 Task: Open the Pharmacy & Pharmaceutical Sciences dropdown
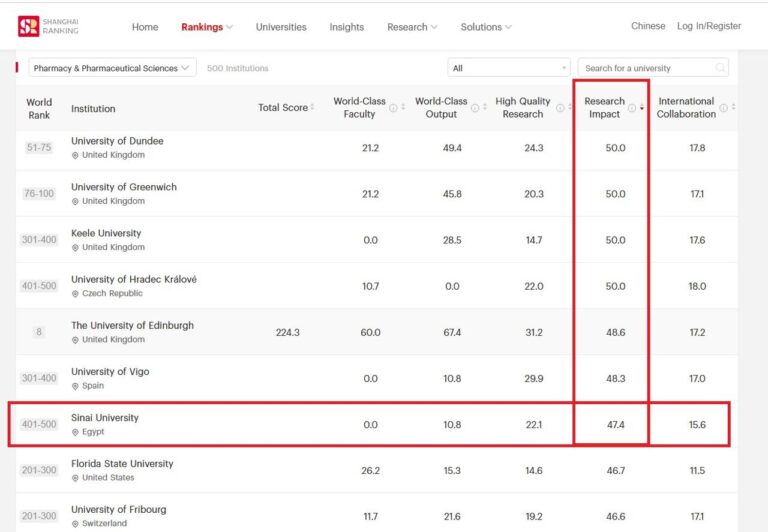tap(112, 68)
